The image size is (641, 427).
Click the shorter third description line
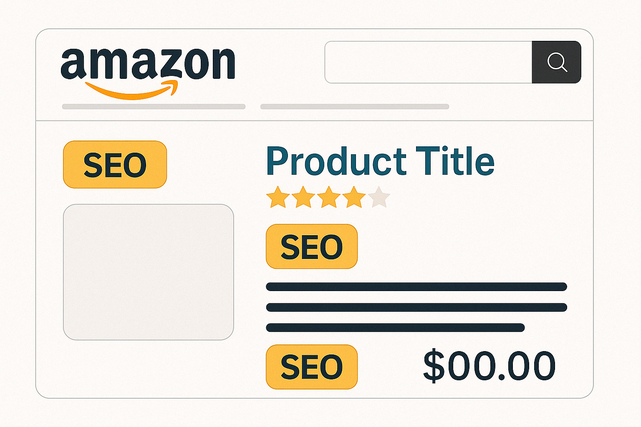(x=395, y=327)
